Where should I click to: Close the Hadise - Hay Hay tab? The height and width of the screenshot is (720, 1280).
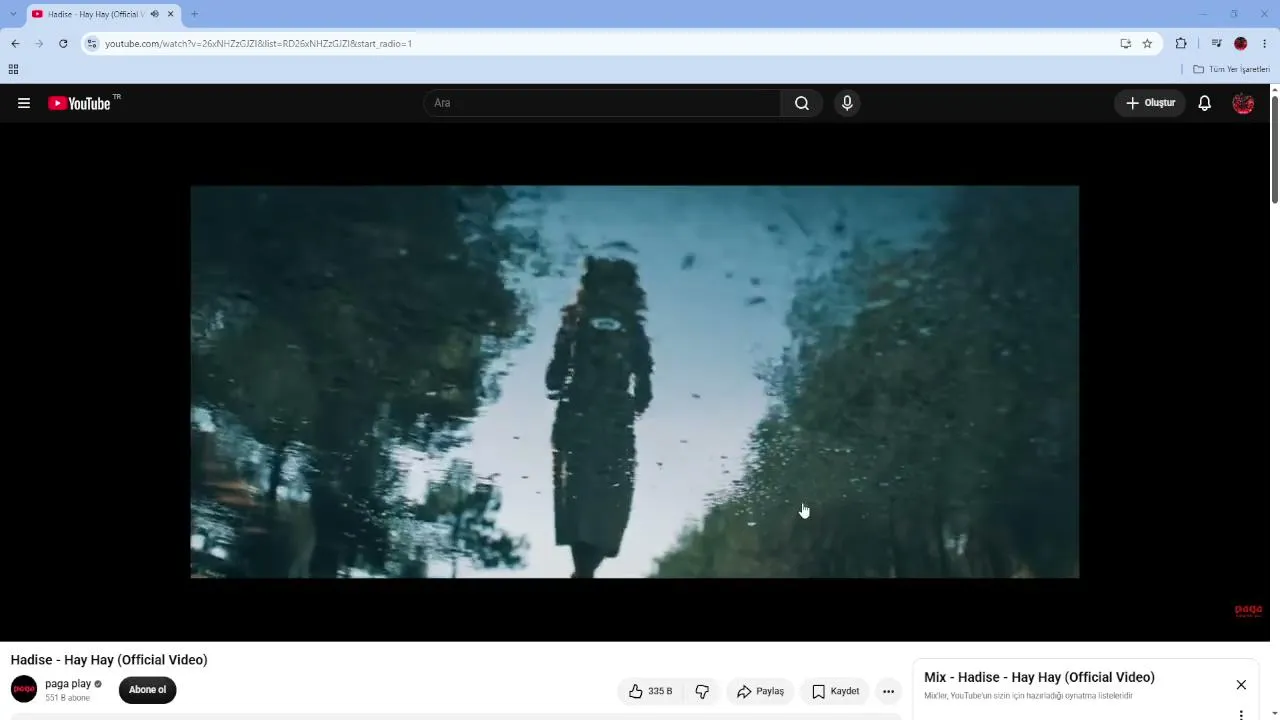[171, 14]
